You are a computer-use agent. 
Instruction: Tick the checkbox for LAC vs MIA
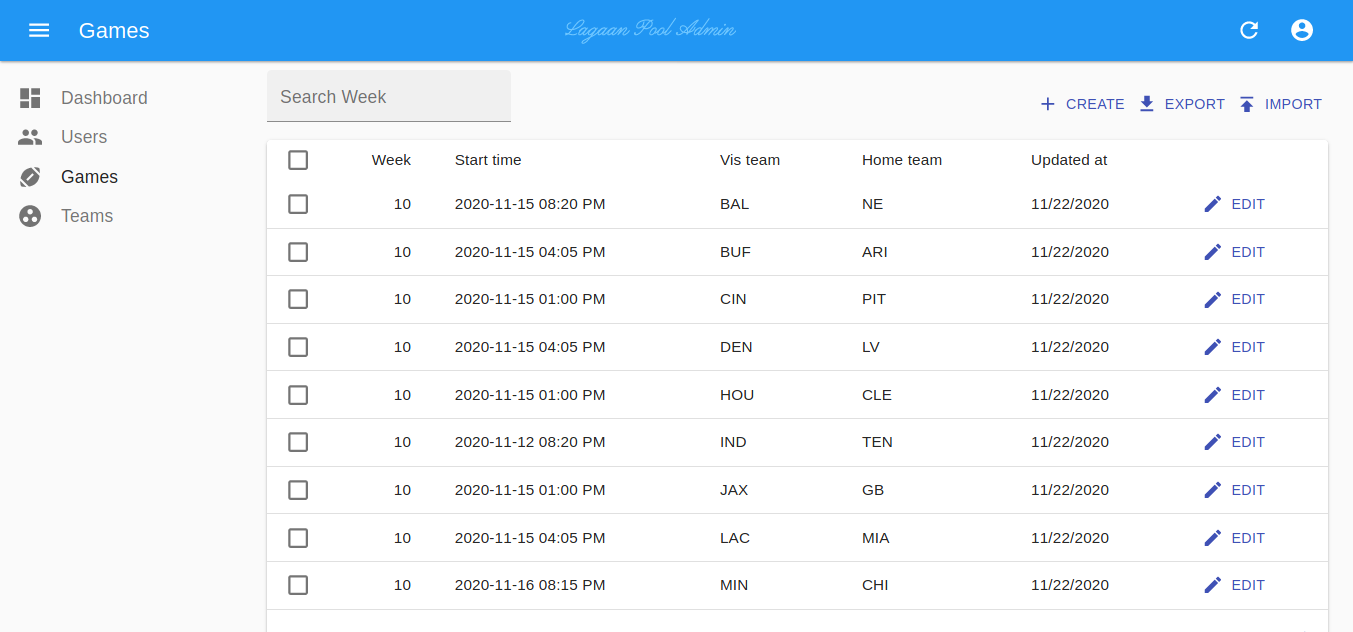298,538
